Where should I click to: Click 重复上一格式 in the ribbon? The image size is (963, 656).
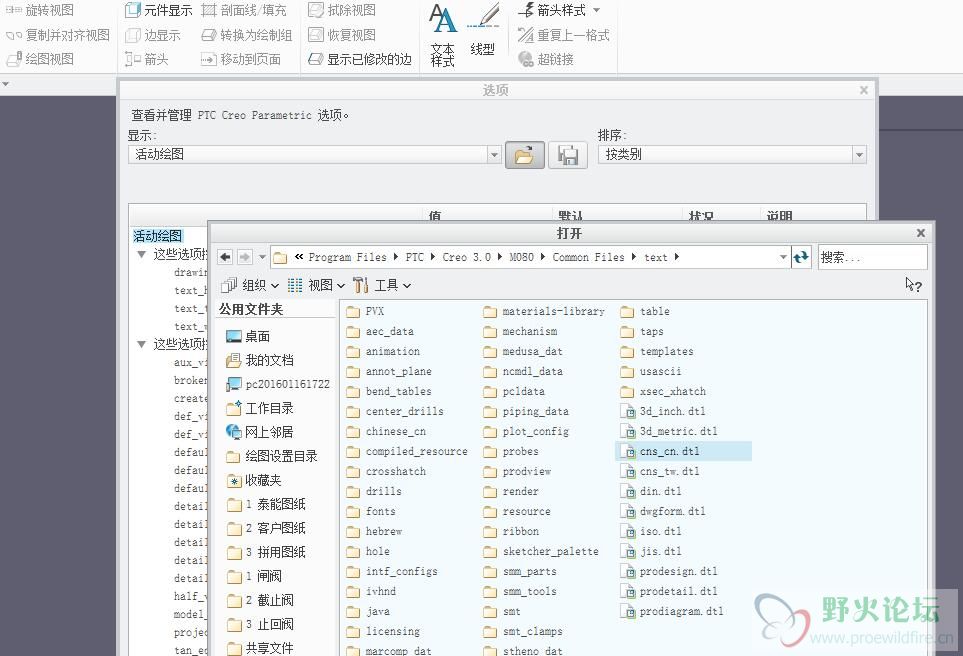click(564, 35)
